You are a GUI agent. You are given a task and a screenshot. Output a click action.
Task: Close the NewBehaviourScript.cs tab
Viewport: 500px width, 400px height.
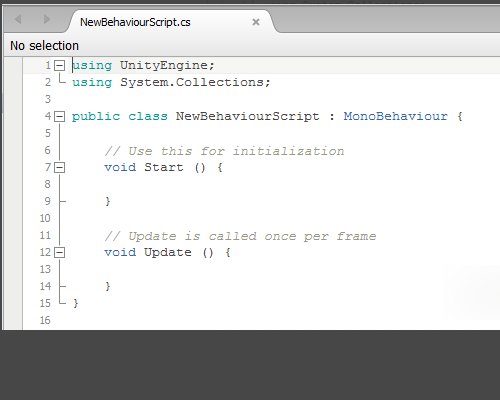coord(256,22)
